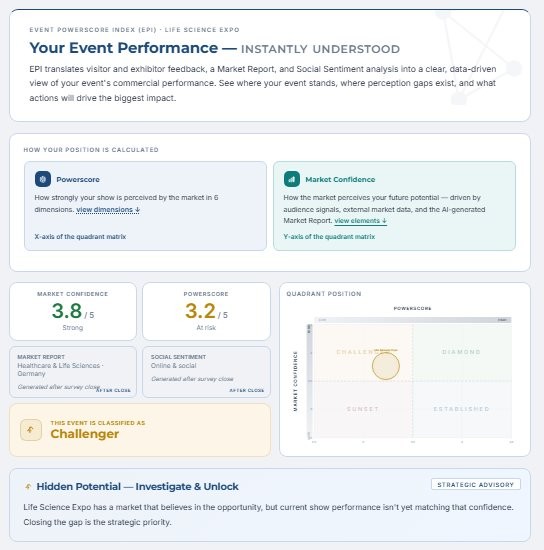Open the view elements link

click(361, 221)
